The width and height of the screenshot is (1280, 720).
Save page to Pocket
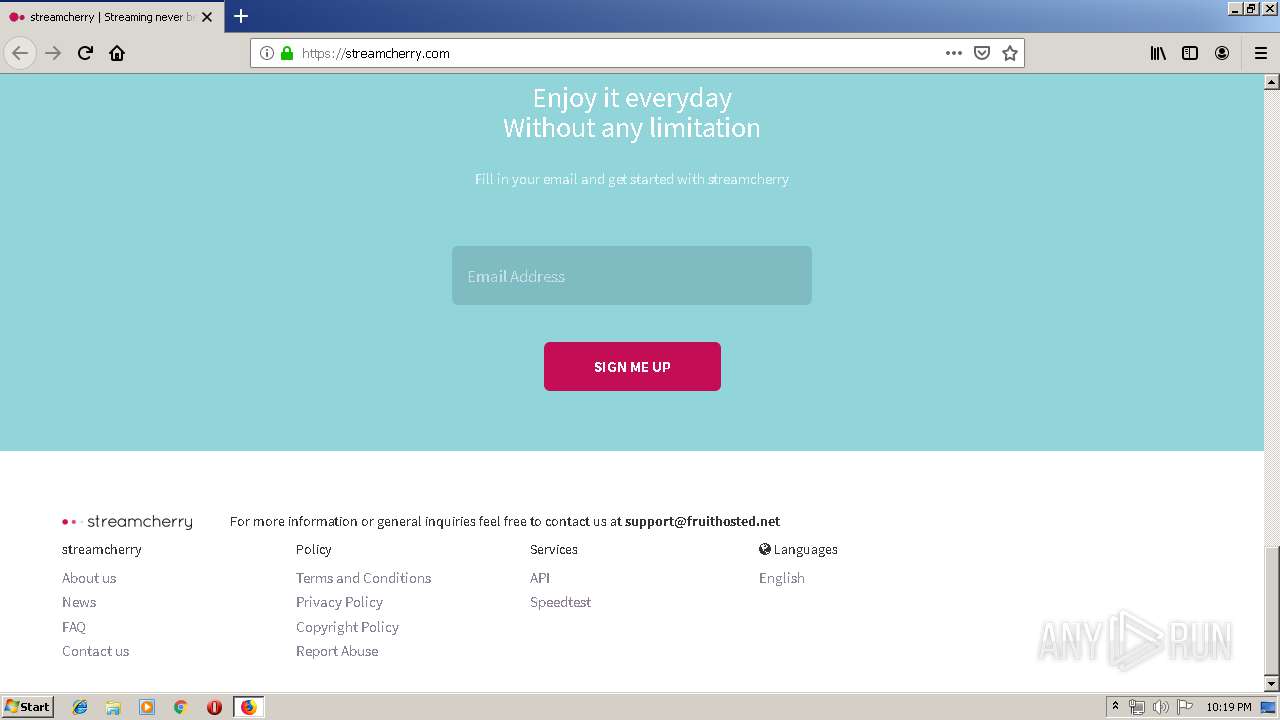click(982, 53)
